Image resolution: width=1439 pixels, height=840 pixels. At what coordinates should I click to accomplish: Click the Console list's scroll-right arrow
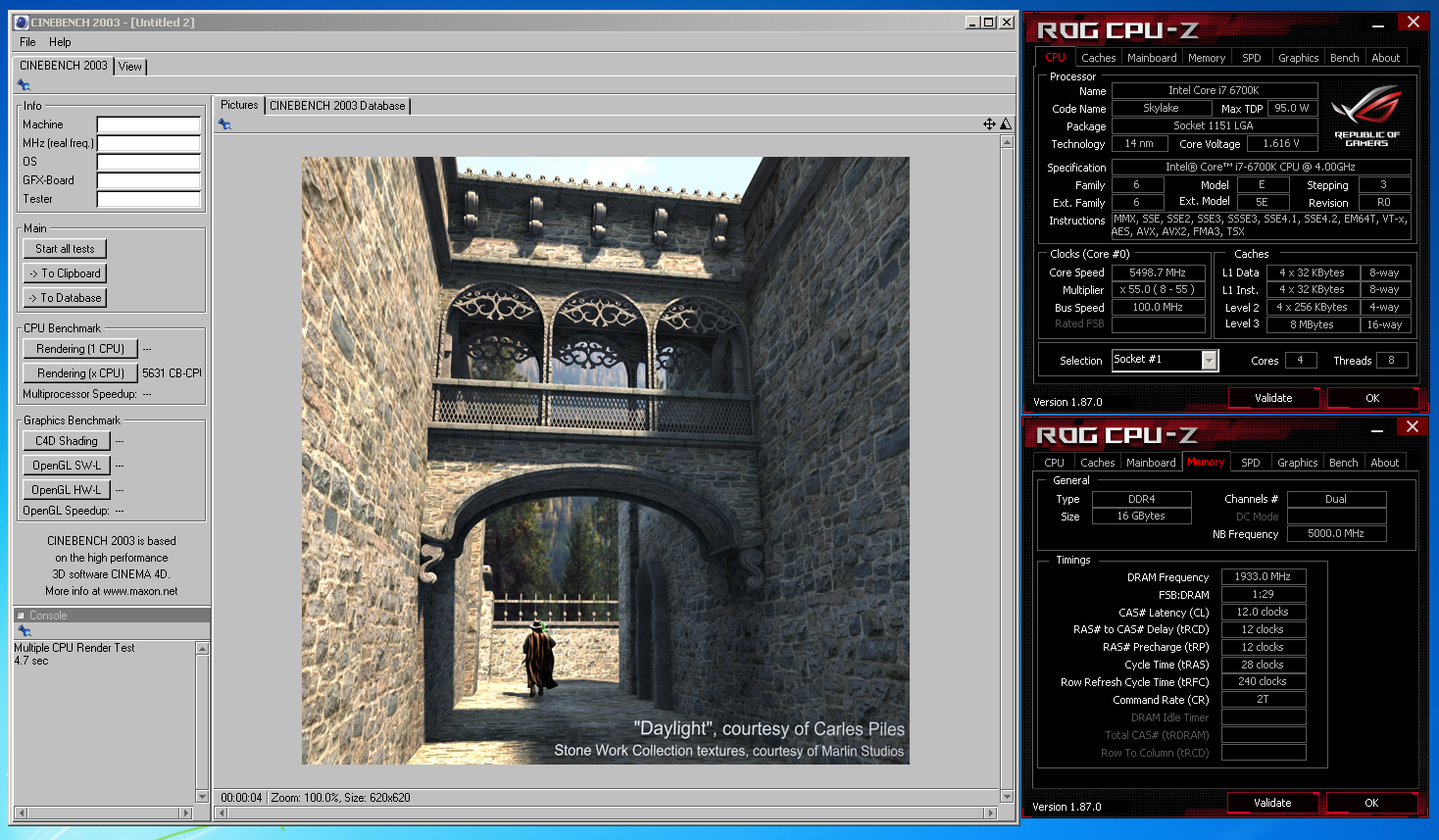coord(186,813)
